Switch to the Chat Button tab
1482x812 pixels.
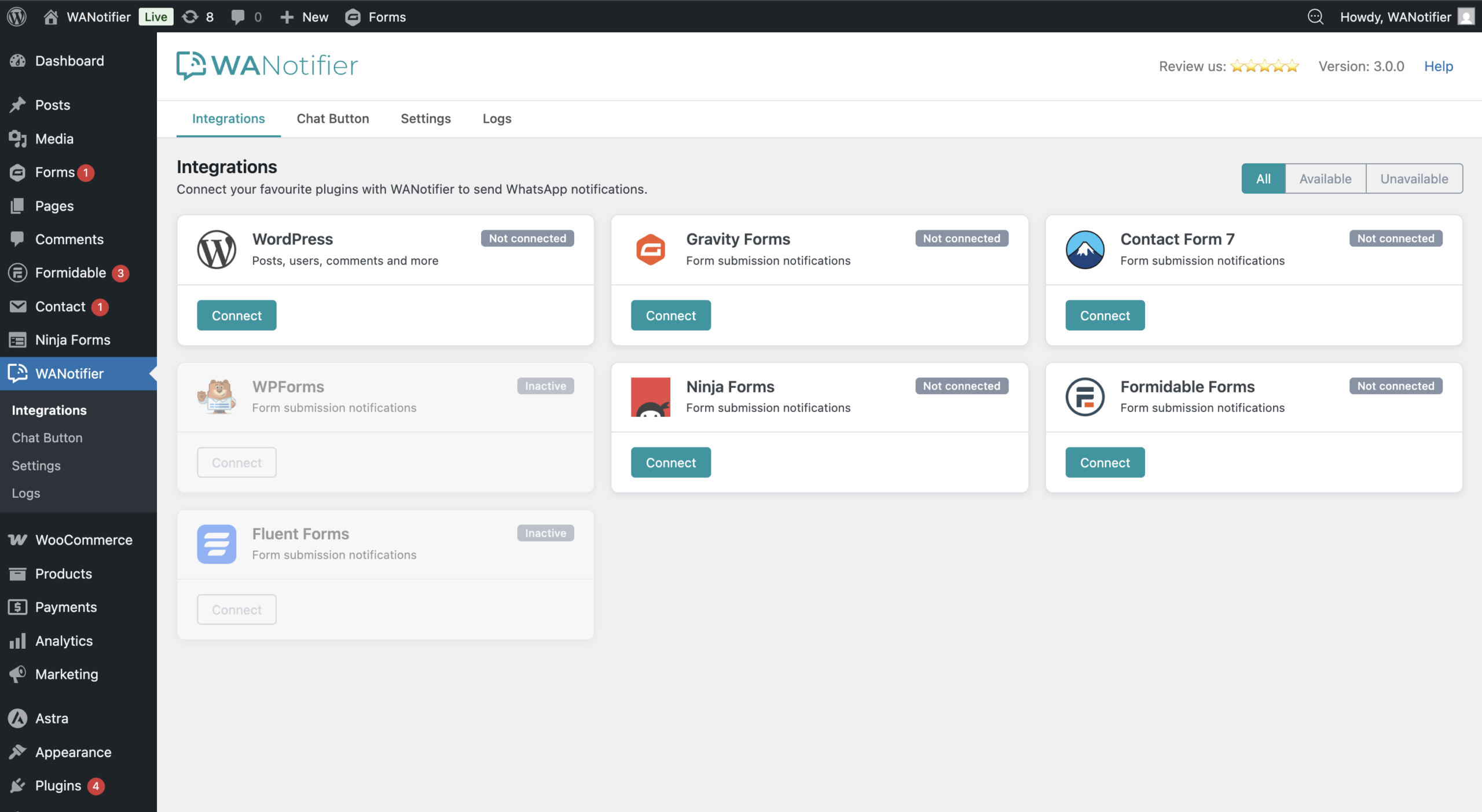(333, 119)
